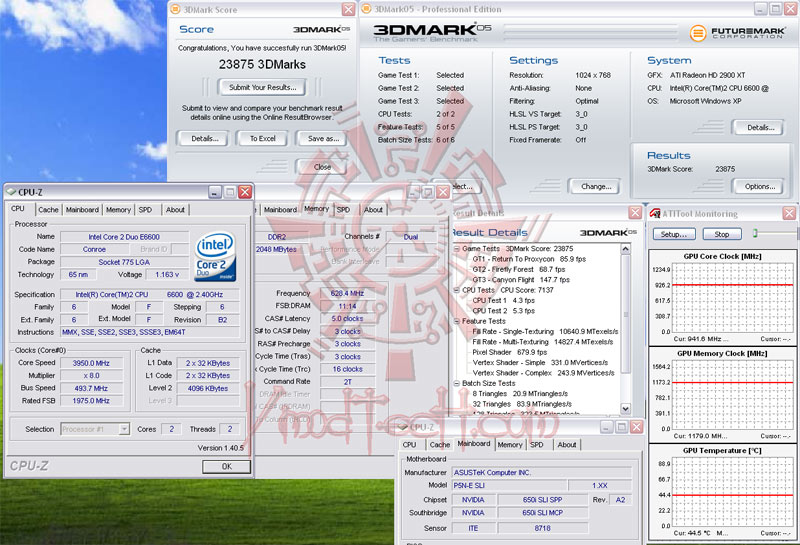Select 'GT3 - Canyon Flight' result row
This screenshot has height=545, width=800.
coord(521,280)
